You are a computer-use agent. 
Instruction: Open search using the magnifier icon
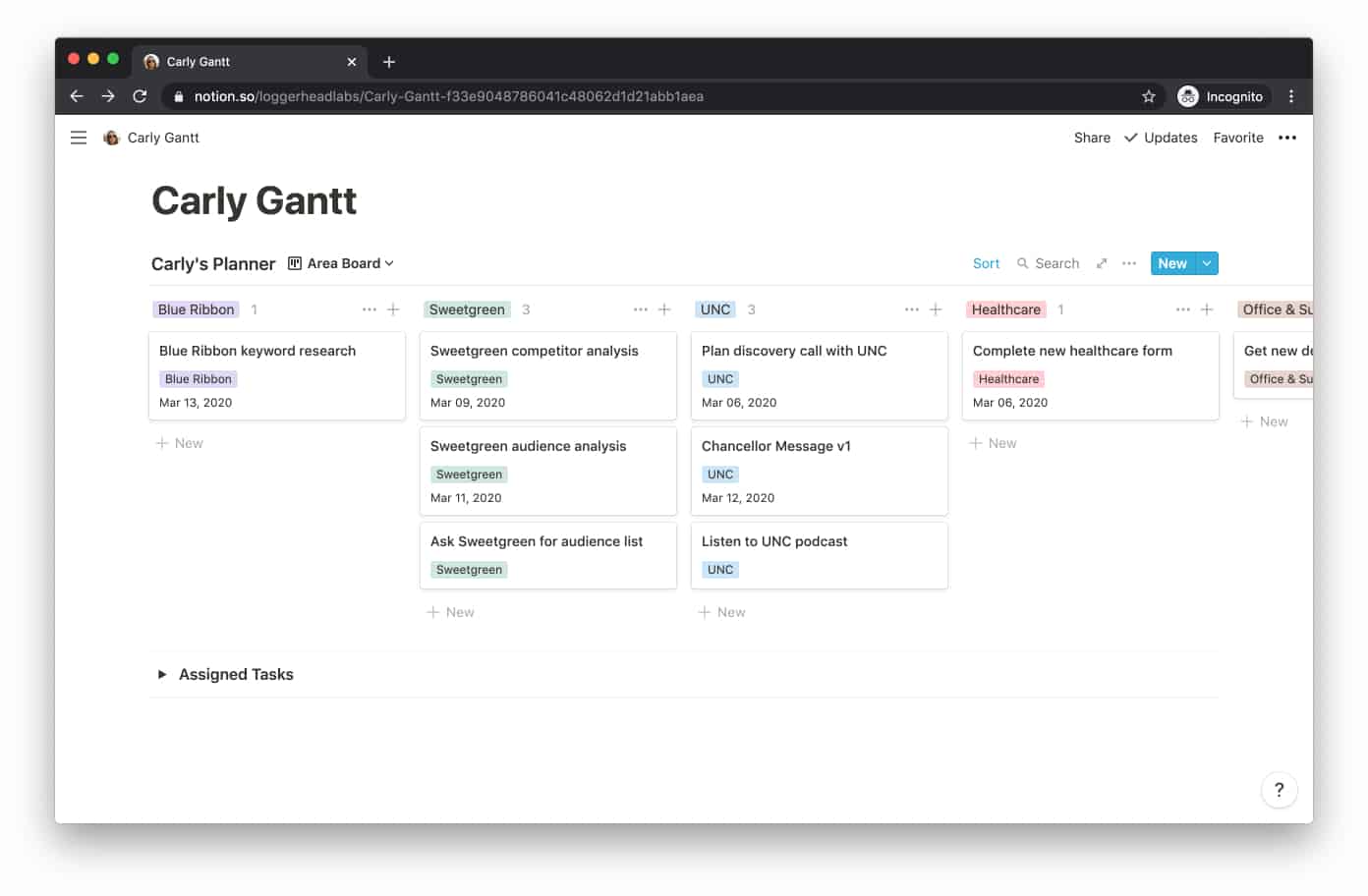pos(1022,263)
